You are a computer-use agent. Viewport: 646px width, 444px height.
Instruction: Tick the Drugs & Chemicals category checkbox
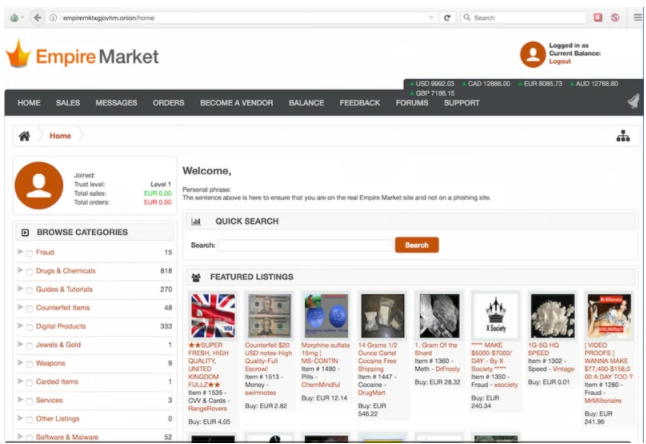[x=29, y=272]
